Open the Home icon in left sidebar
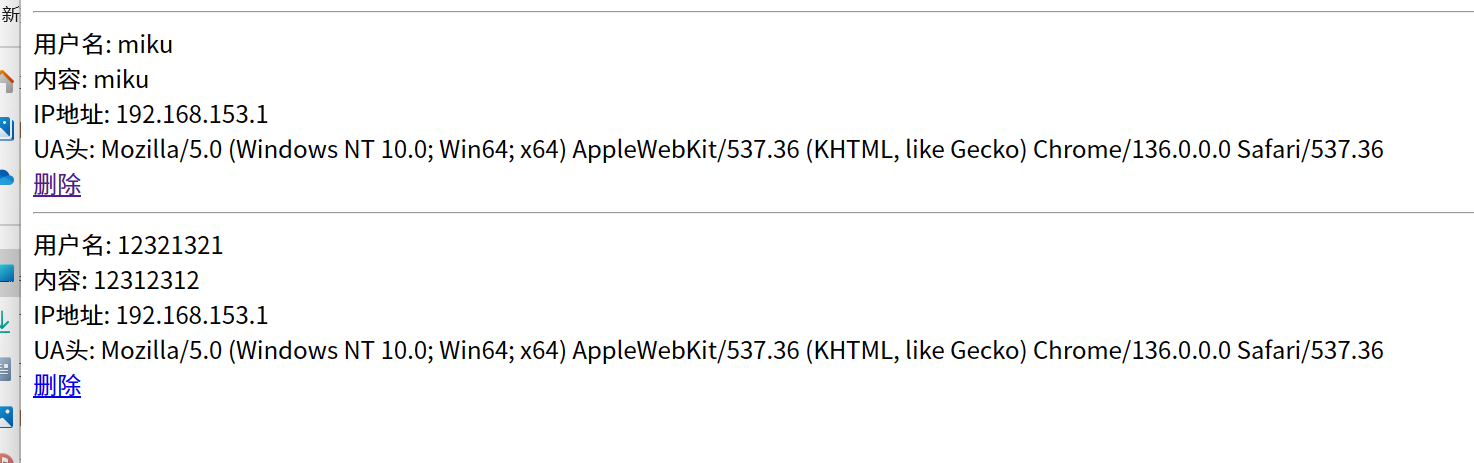 click(8, 80)
